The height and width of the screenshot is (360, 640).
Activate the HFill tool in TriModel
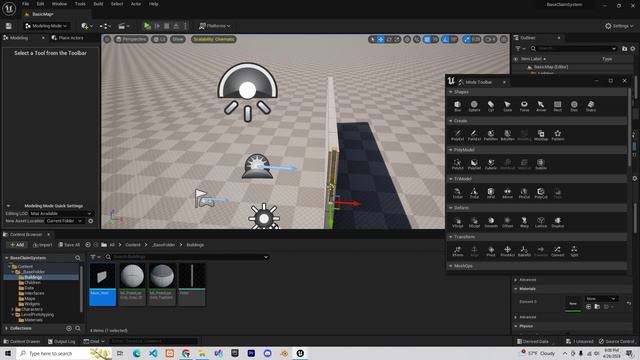point(491,193)
